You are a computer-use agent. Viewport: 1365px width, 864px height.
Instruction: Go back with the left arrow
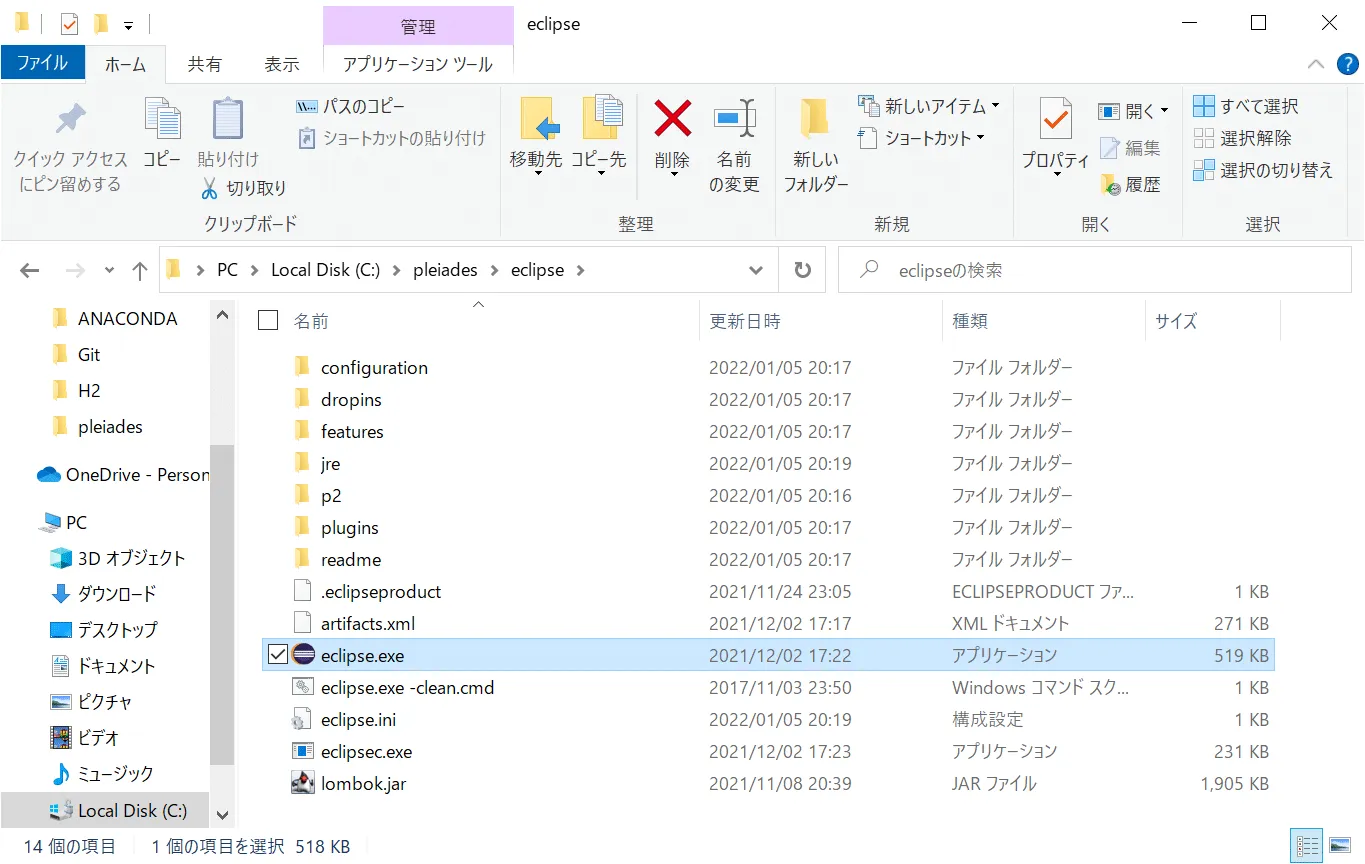[30, 270]
